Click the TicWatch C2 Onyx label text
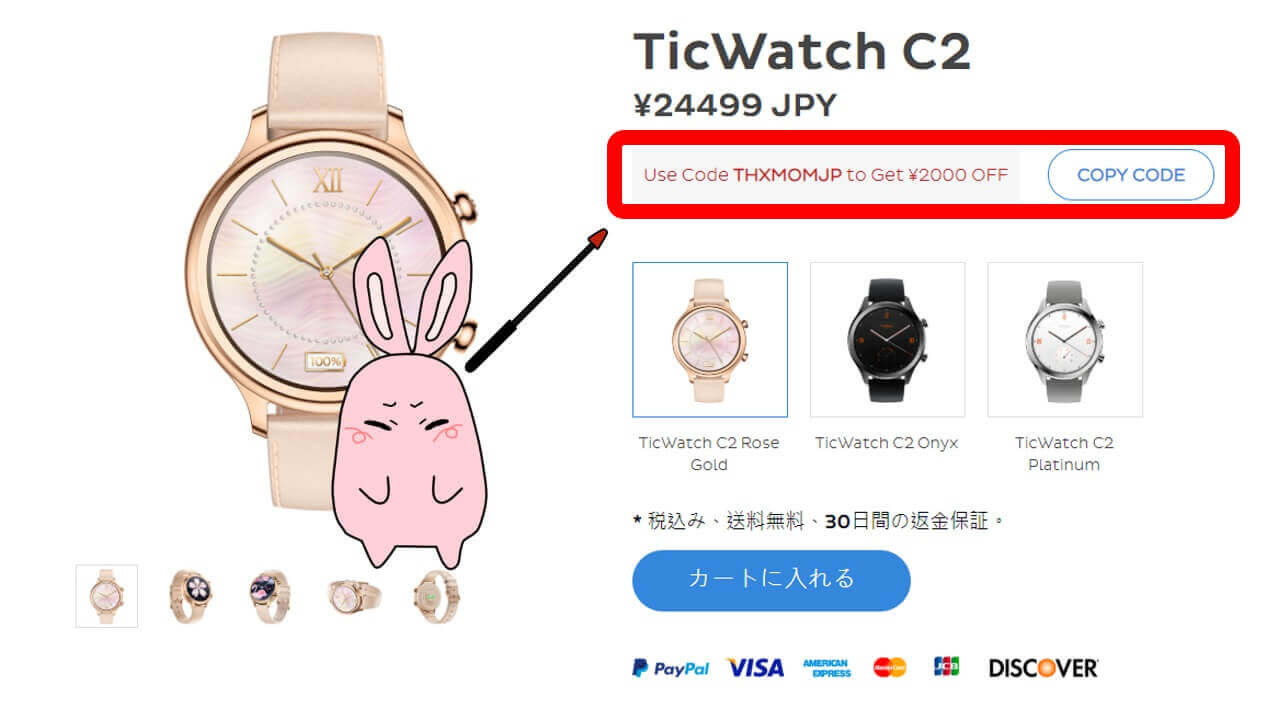 [x=887, y=443]
